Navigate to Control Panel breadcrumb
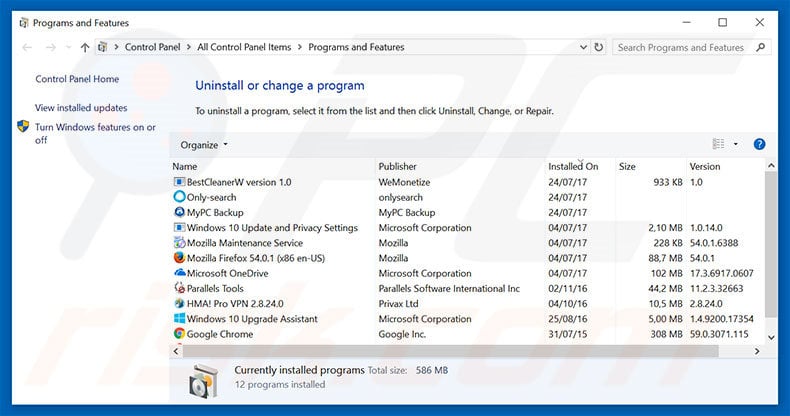Image resolution: width=790 pixels, height=416 pixels. tap(152, 47)
